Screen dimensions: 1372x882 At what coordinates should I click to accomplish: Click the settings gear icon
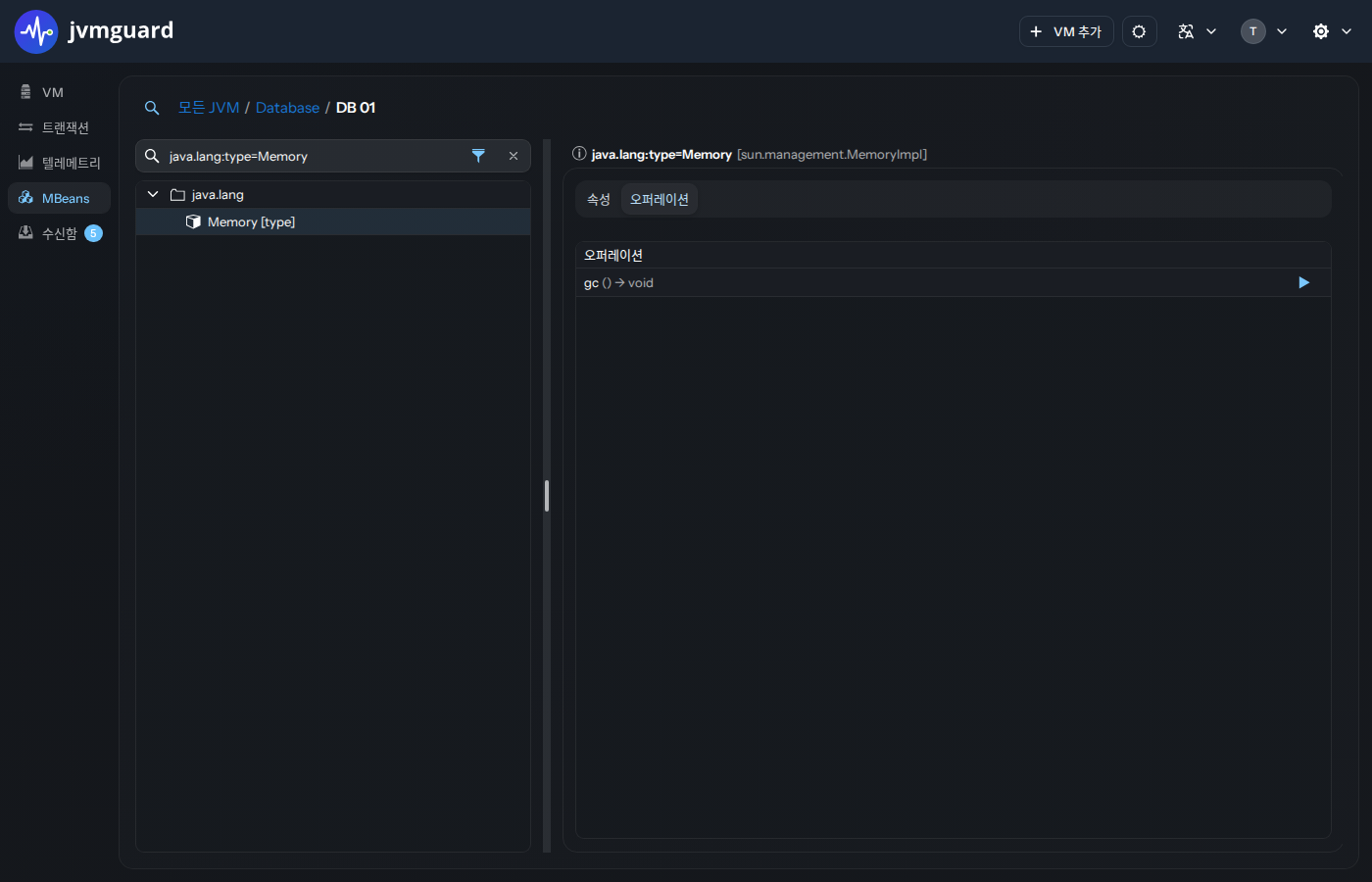click(x=1321, y=31)
